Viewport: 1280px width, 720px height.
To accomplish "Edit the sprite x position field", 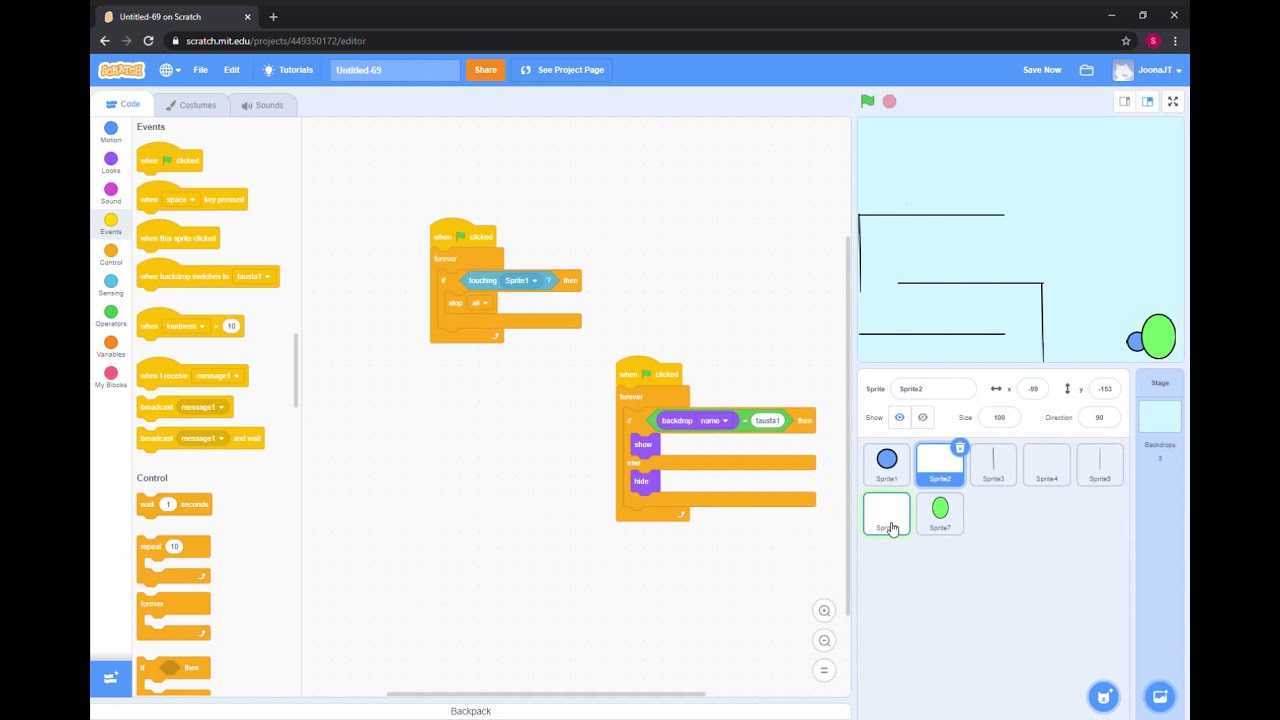I will [x=1035, y=389].
